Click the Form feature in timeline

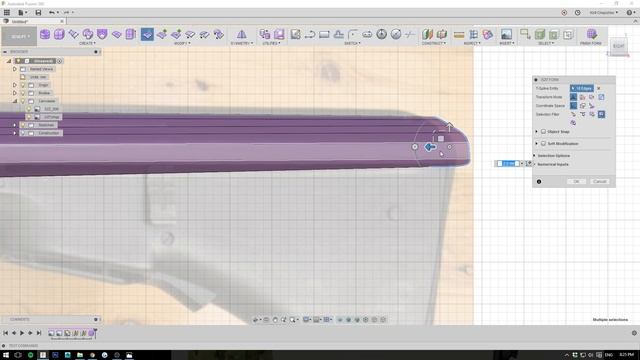[92, 333]
